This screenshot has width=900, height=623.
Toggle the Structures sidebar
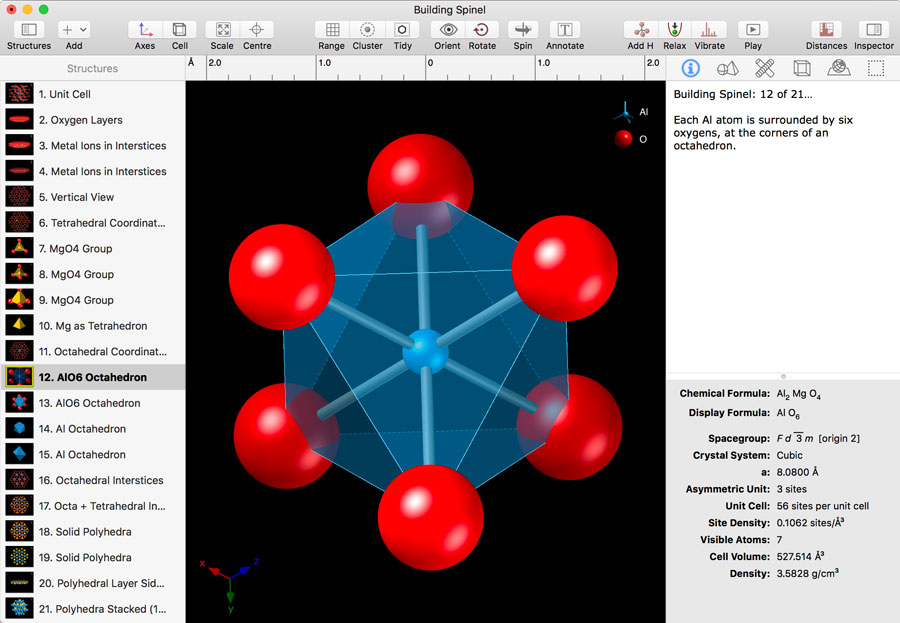(x=29, y=30)
